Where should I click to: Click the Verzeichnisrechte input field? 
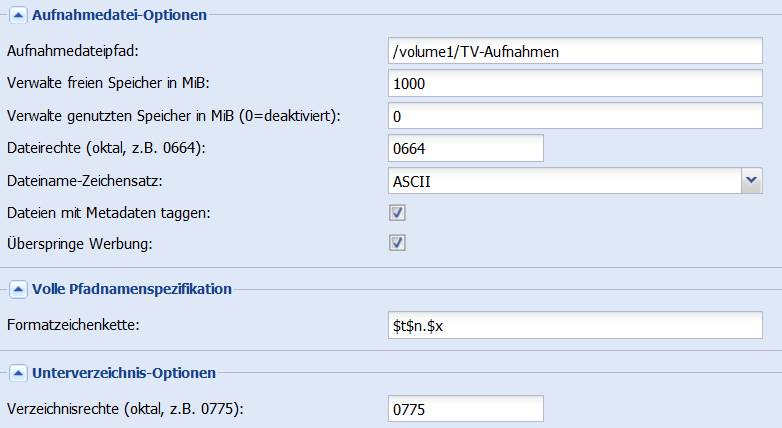(466, 409)
